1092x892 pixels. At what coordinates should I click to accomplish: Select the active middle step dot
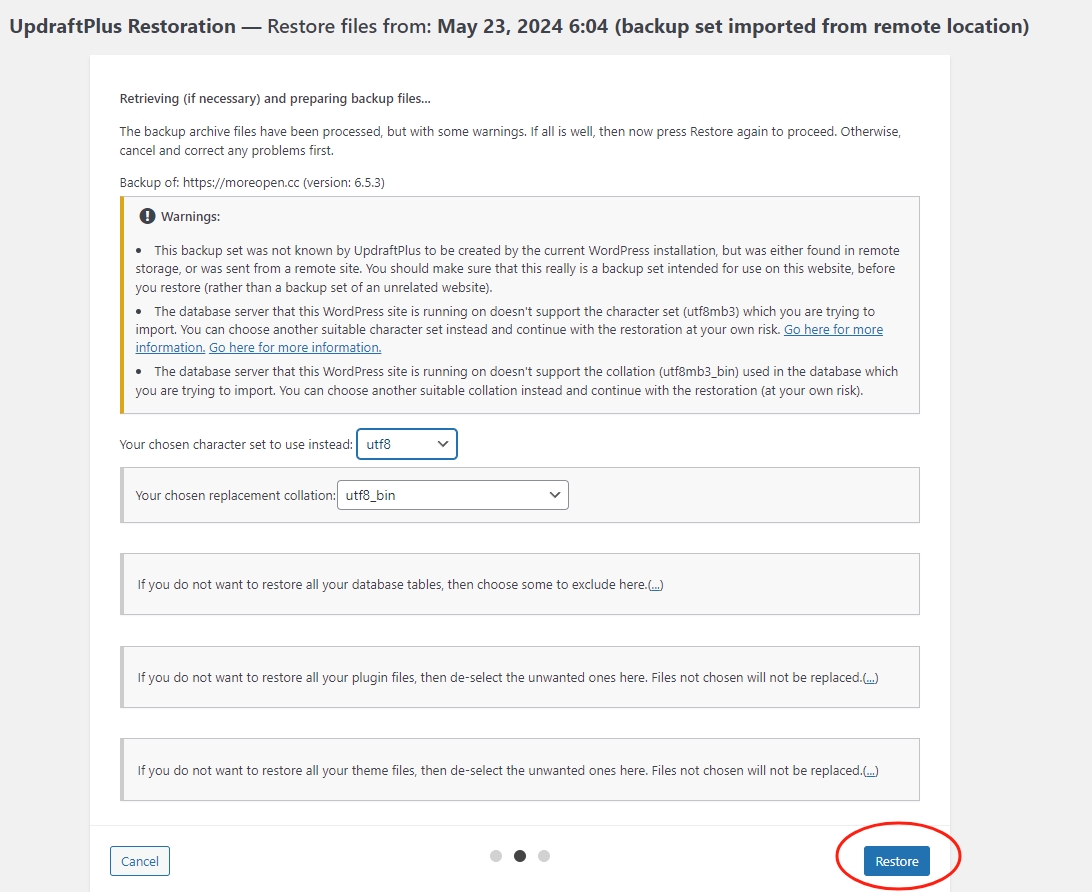pyautogui.click(x=520, y=856)
